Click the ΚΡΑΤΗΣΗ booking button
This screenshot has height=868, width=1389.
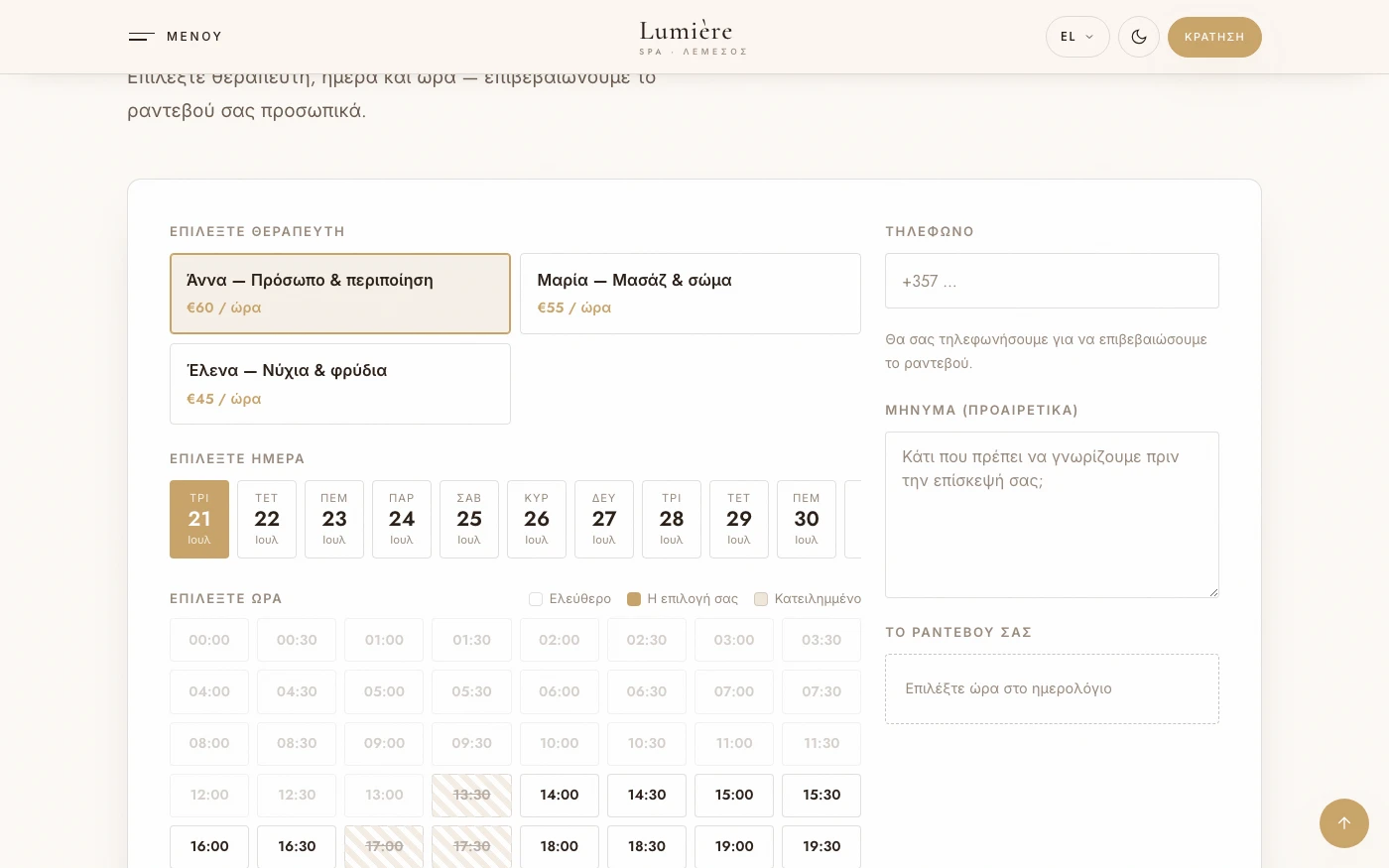click(1214, 37)
